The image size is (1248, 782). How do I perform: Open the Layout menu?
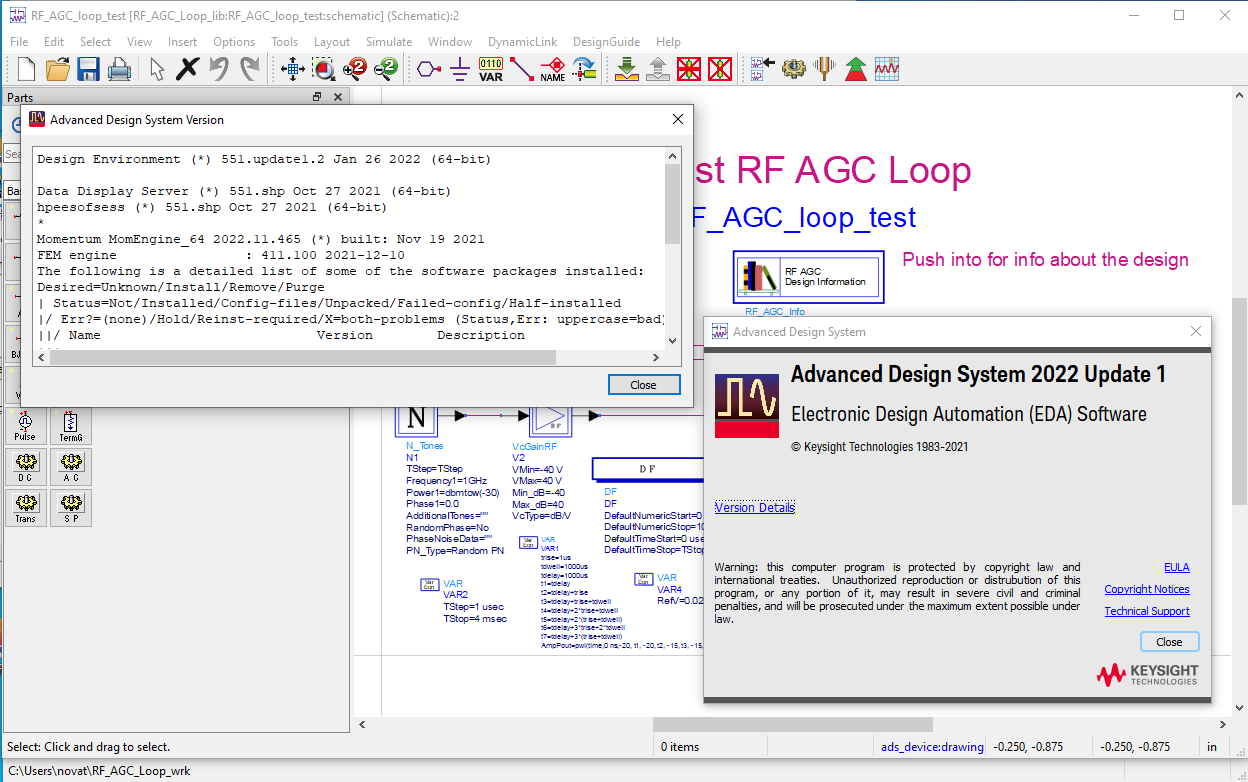332,42
